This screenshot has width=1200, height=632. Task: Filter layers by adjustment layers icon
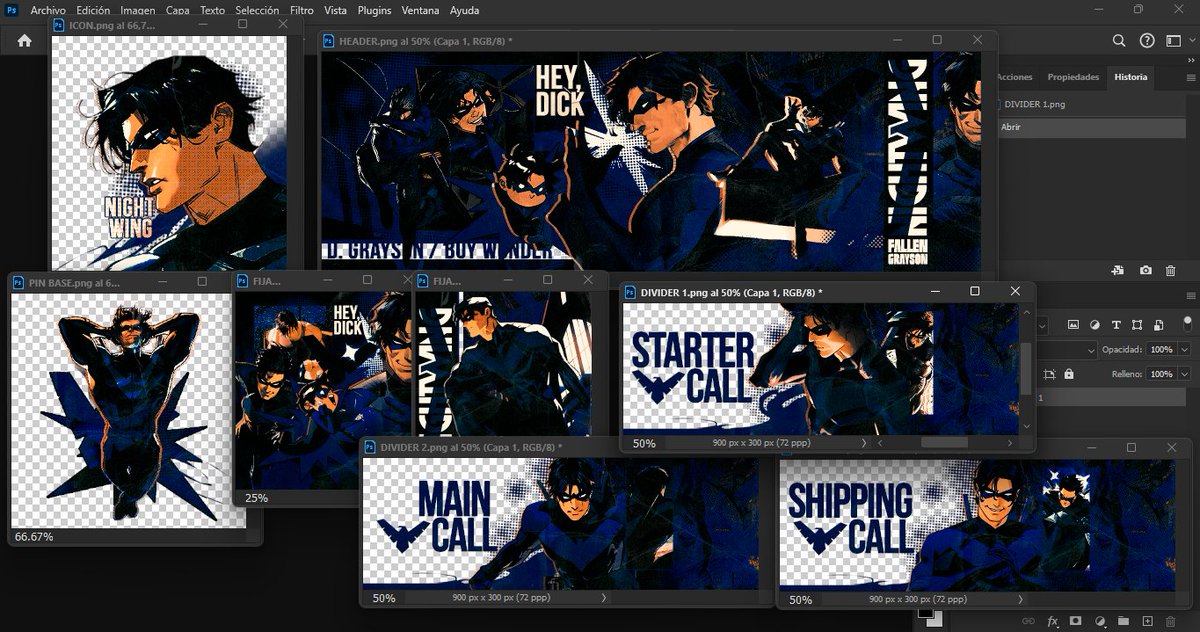[1094, 325]
